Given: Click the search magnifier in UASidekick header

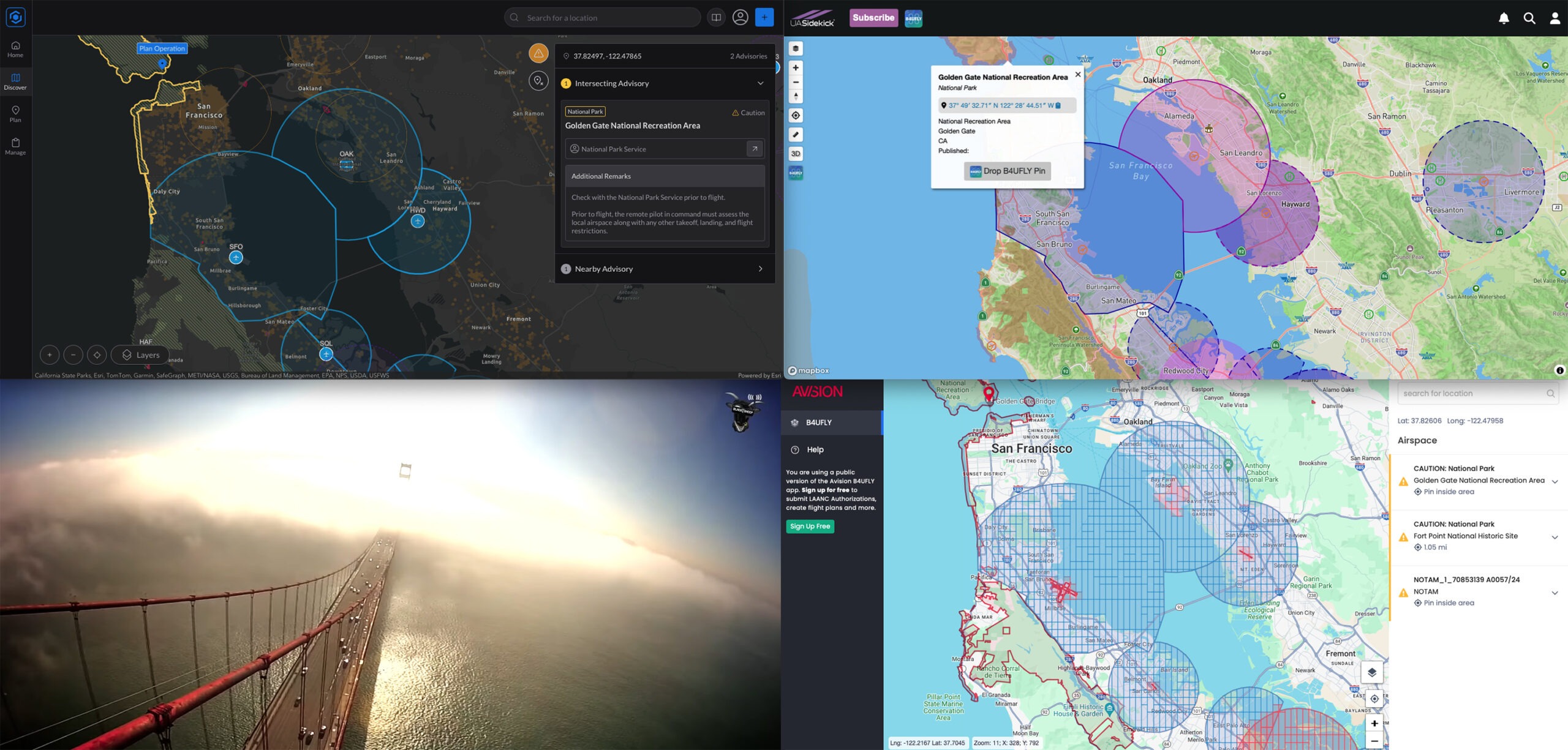Looking at the screenshot, I should (1529, 18).
